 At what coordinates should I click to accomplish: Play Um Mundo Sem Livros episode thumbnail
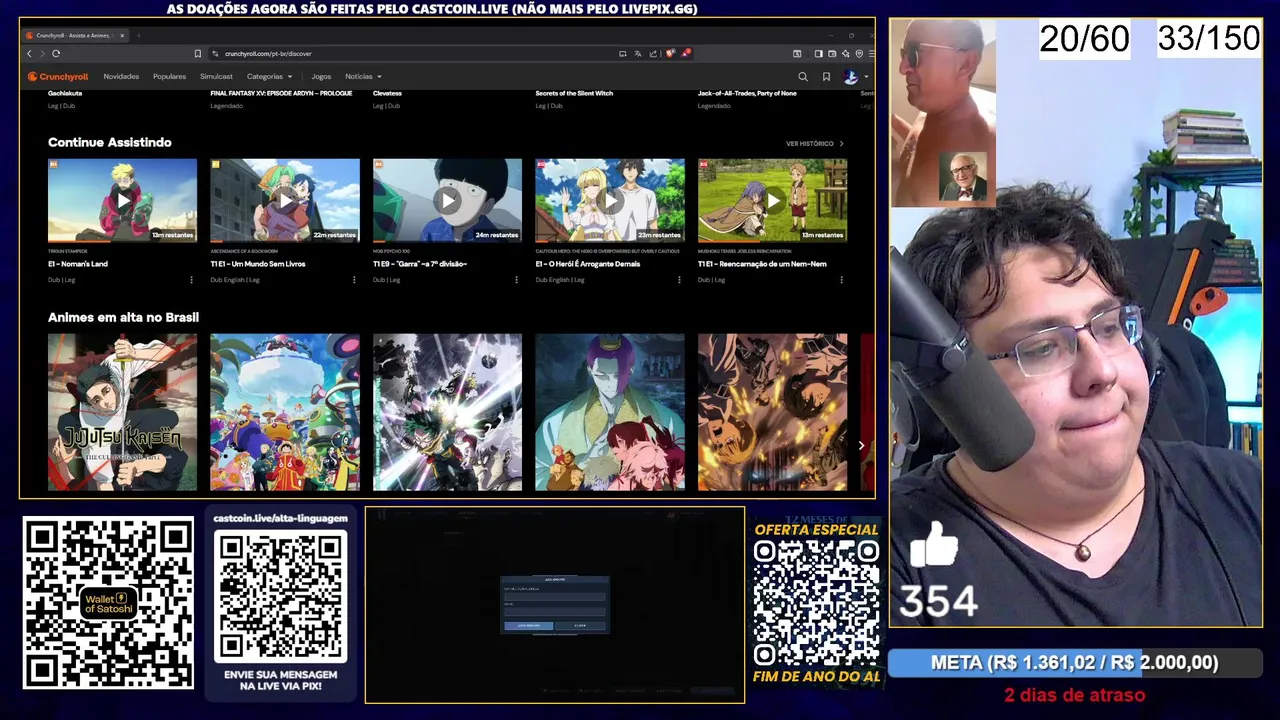click(285, 200)
